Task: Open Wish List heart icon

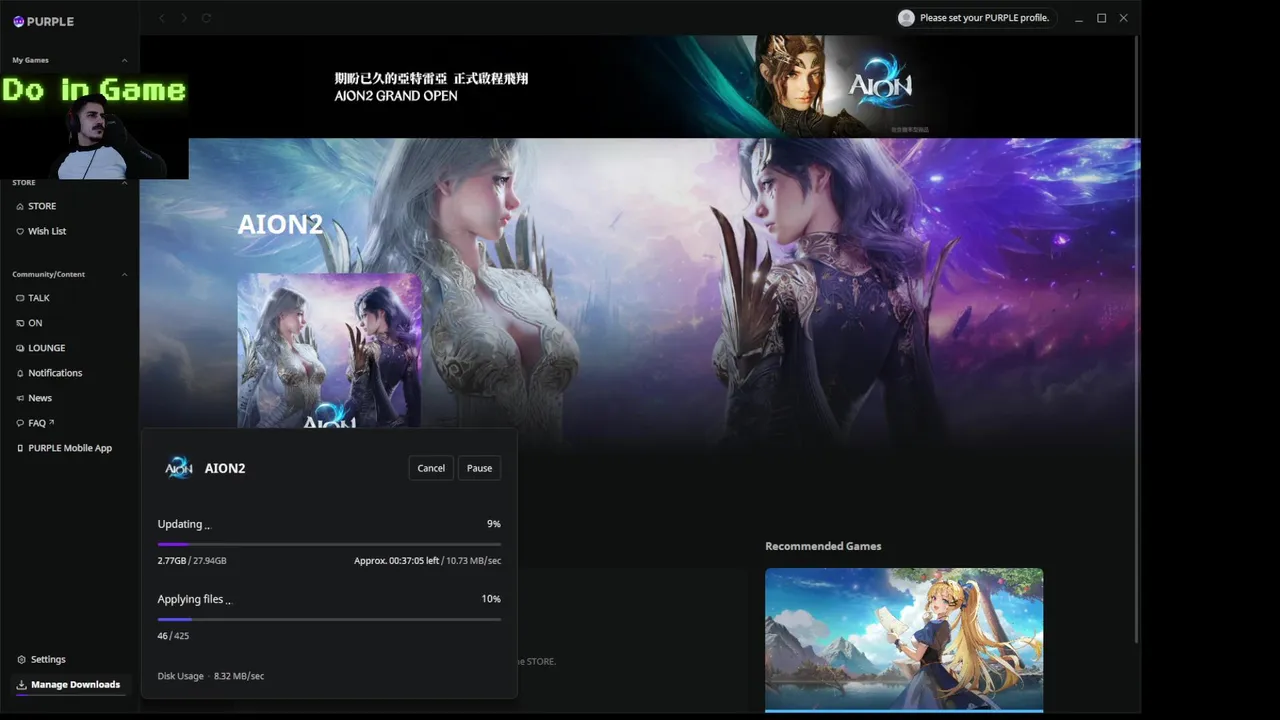Action: click(x=20, y=231)
